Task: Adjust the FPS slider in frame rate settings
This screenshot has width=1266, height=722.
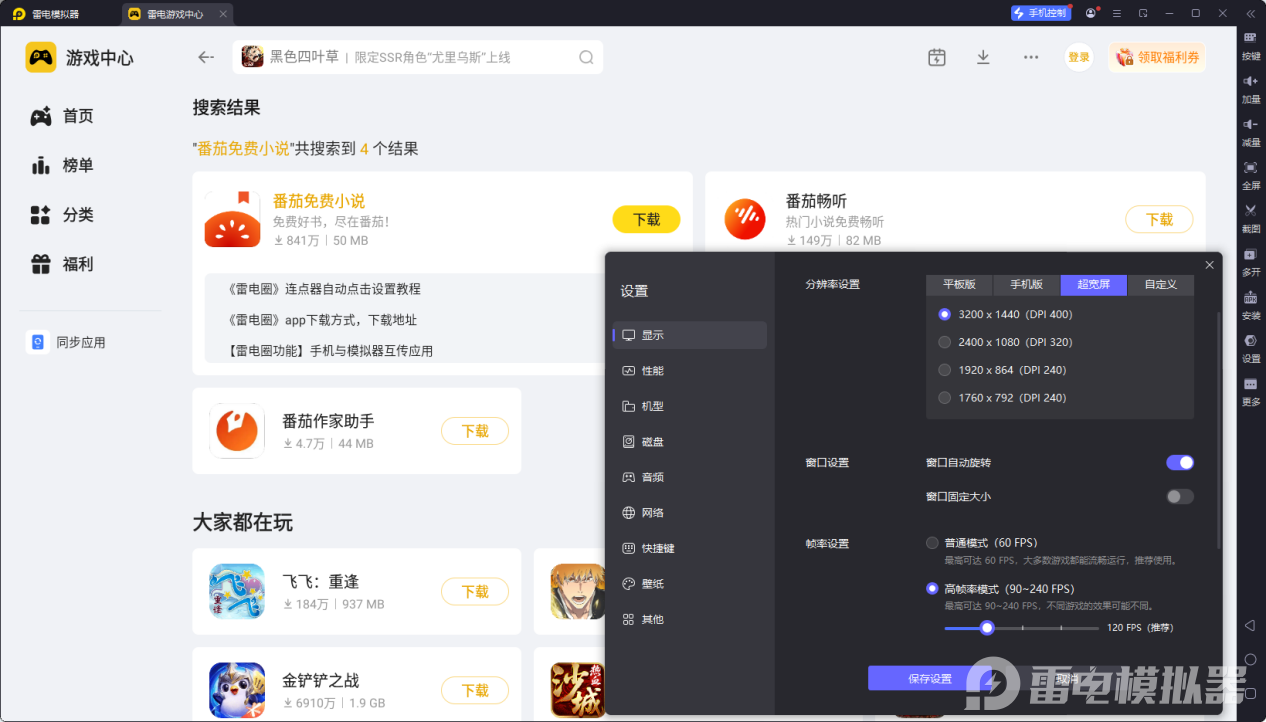Action: 987,627
